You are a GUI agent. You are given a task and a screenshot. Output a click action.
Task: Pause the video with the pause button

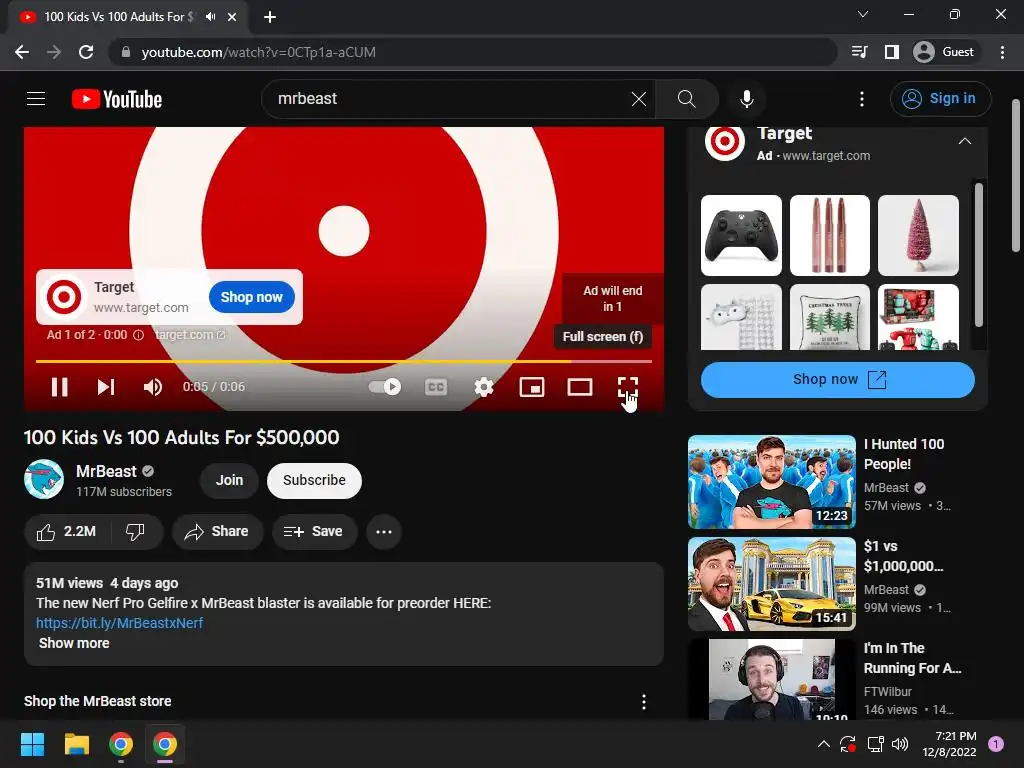(59, 387)
